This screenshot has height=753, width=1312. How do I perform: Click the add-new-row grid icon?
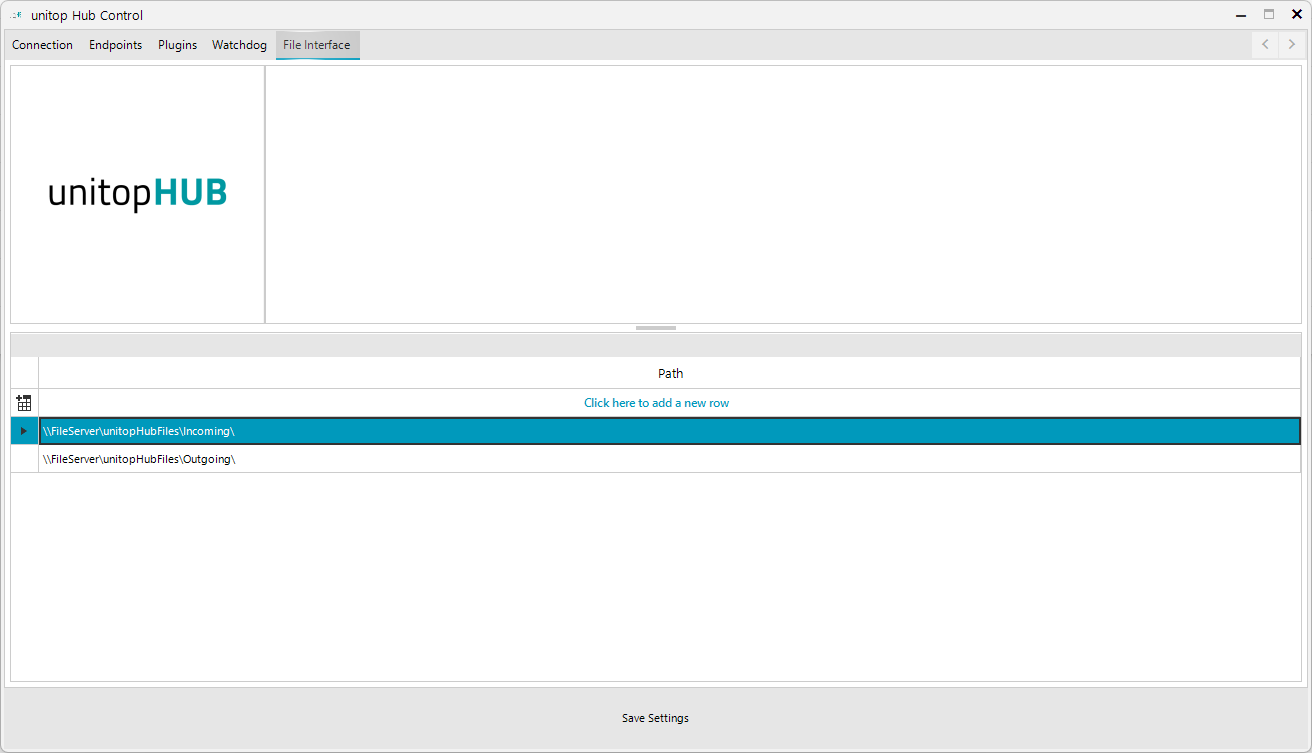[x=23, y=402]
